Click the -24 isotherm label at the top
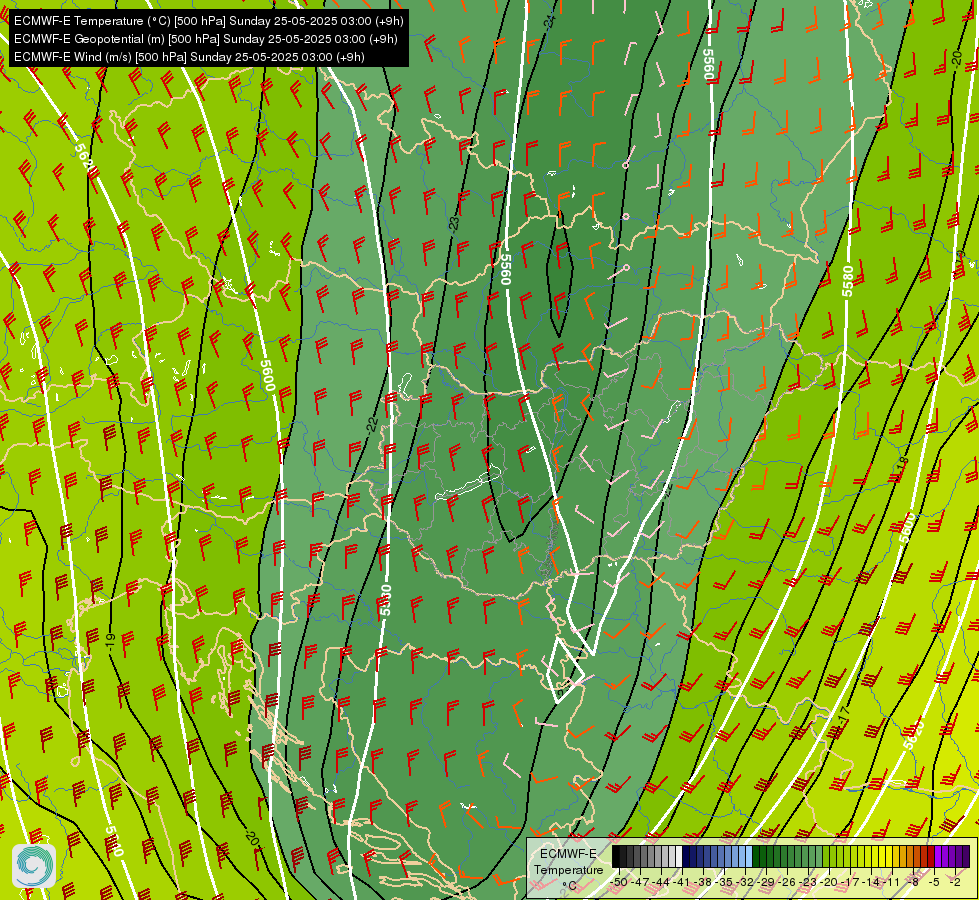979x900 pixels. tap(549, 21)
